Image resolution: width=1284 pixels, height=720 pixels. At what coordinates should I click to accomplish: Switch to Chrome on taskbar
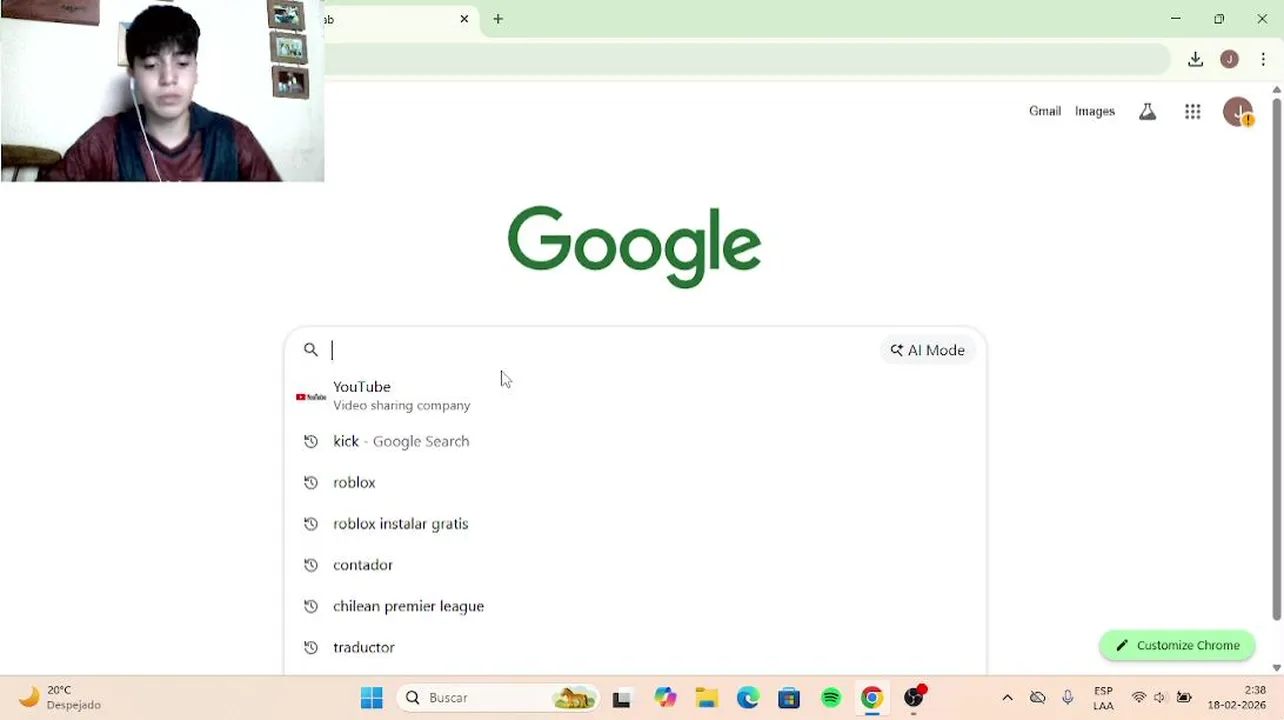872,698
